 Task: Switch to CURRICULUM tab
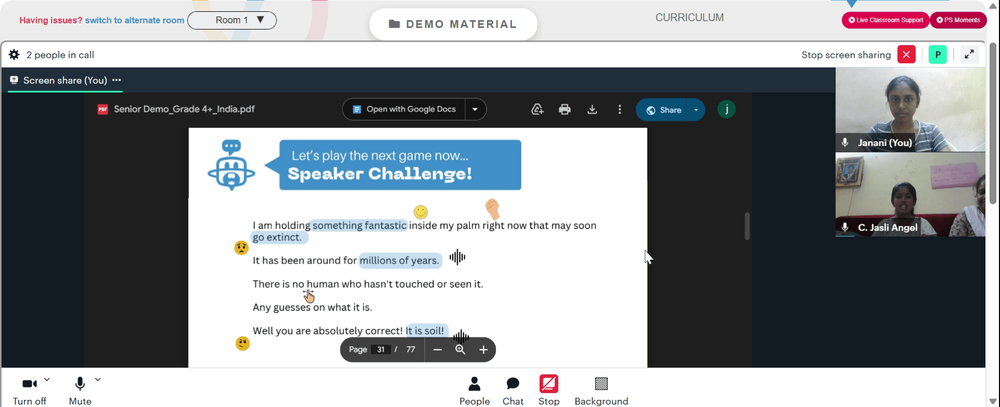click(x=689, y=18)
